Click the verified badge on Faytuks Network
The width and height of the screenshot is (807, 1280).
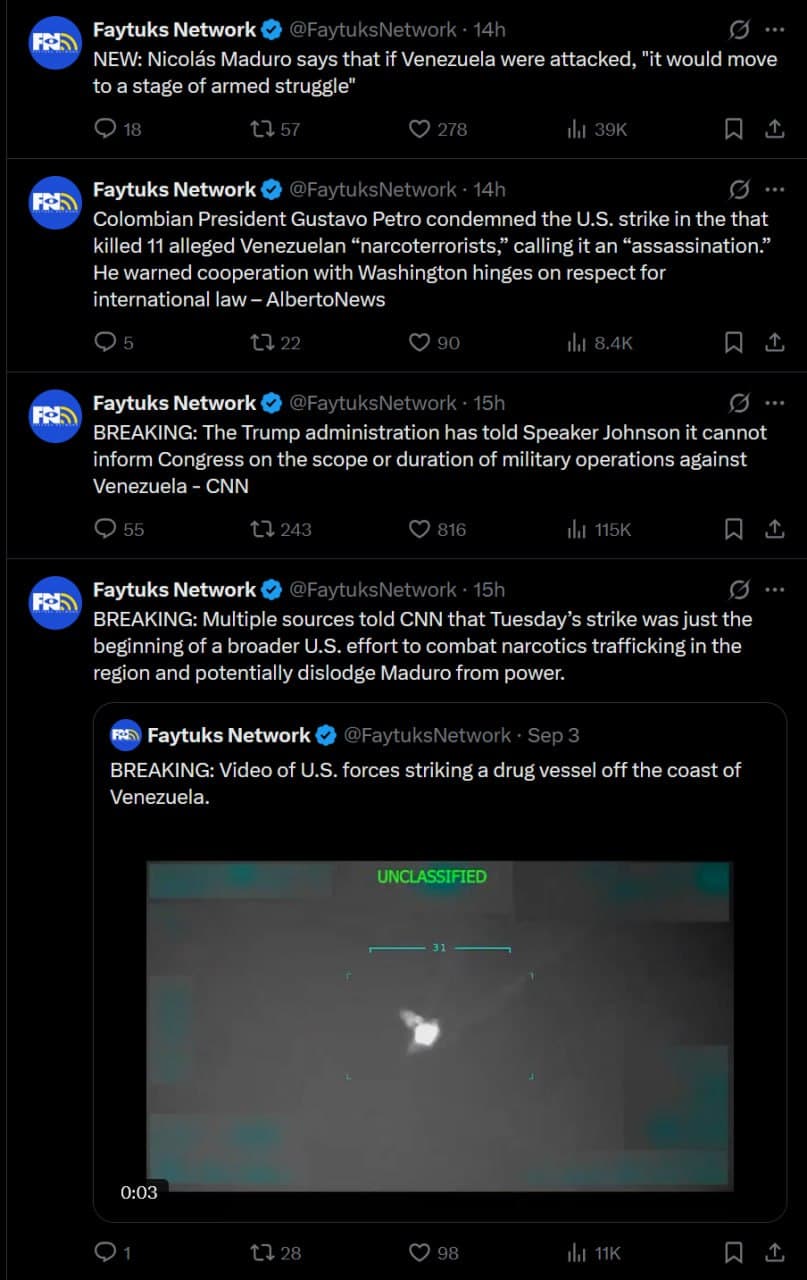point(270,29)
